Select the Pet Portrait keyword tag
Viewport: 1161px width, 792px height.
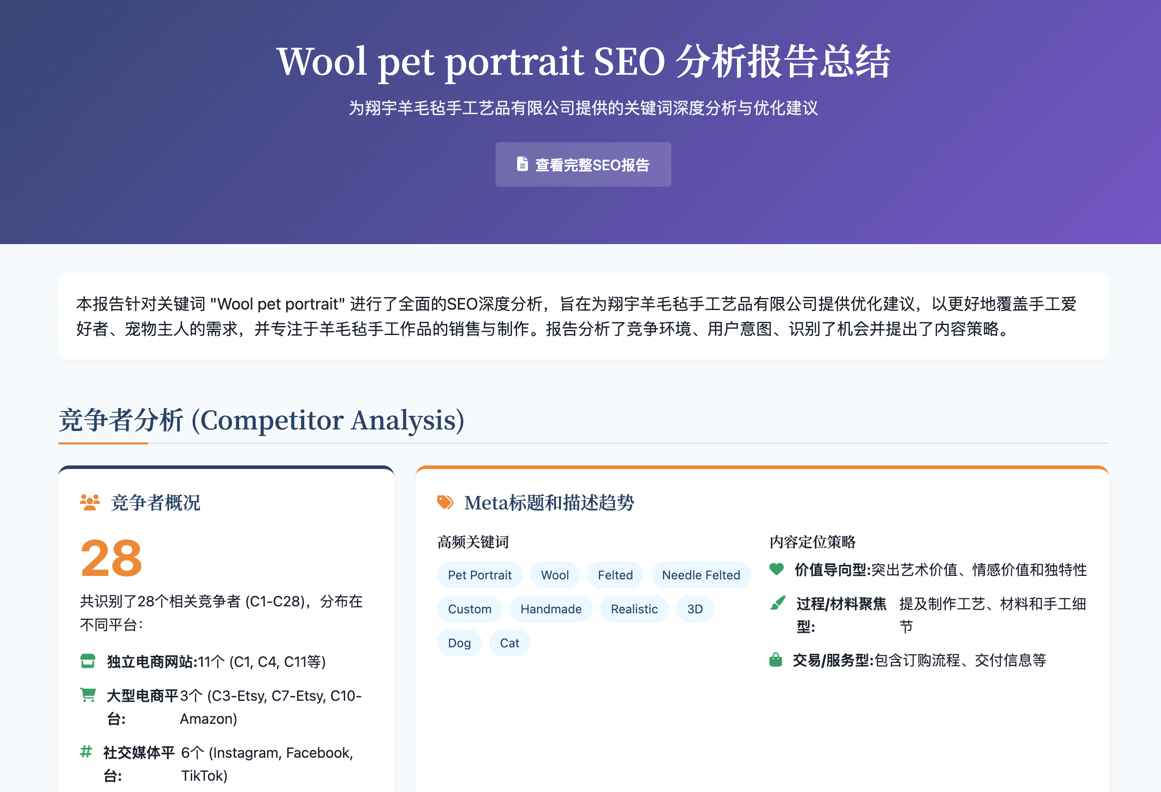click(x=479, y=575)
